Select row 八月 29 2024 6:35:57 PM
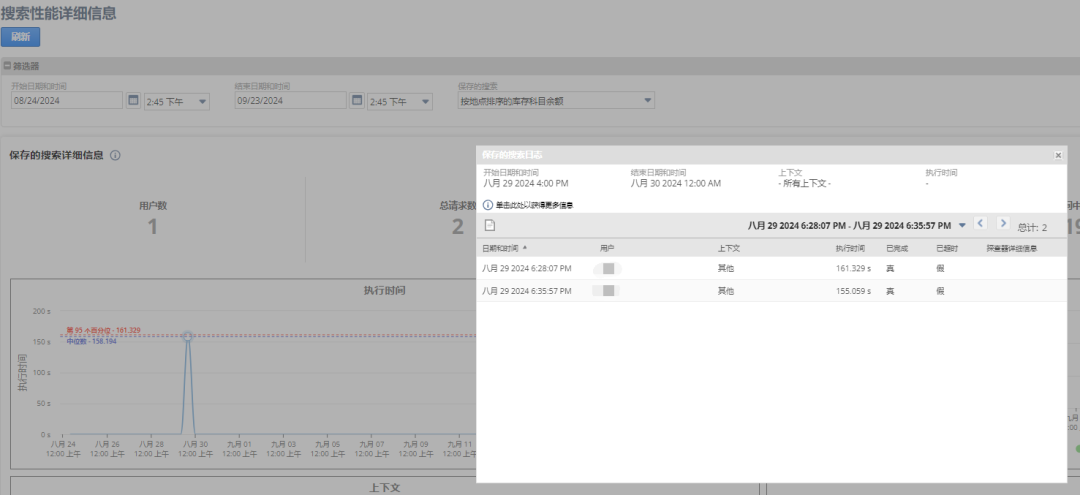This screenshot has width=1080, height=495. 771,291
